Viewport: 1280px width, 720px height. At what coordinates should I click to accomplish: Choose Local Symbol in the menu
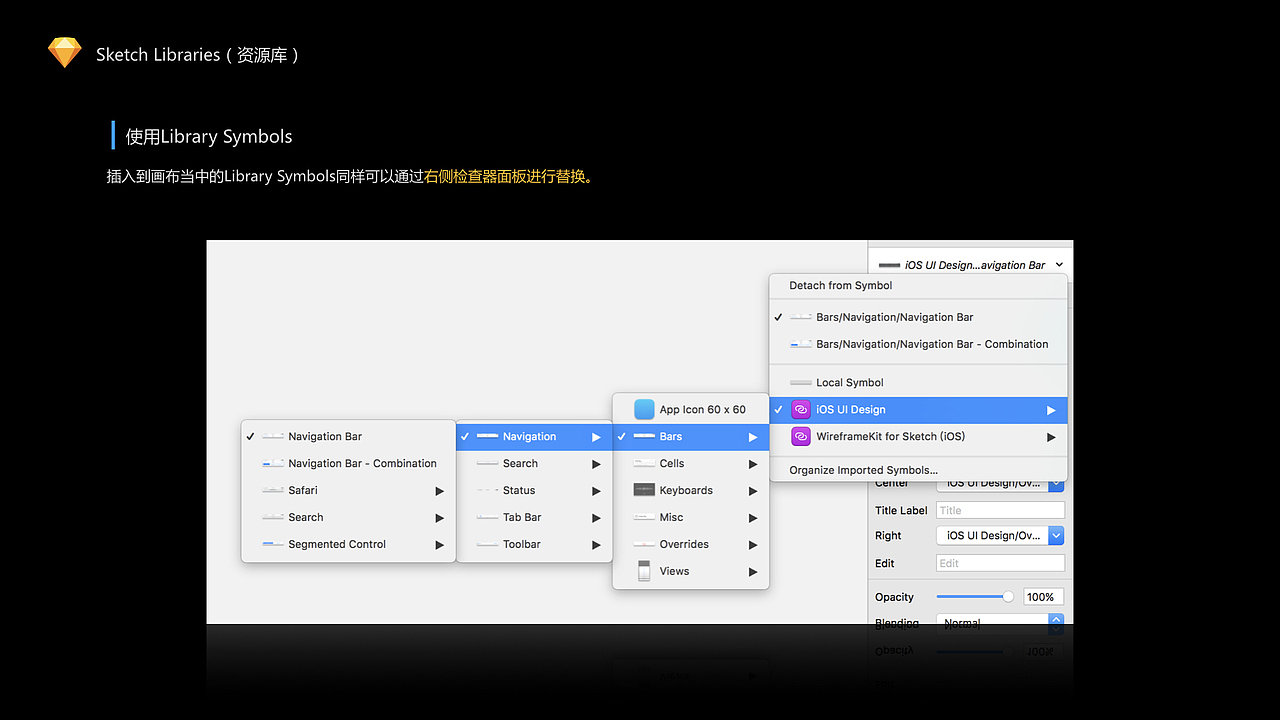[x=918, y=382]
